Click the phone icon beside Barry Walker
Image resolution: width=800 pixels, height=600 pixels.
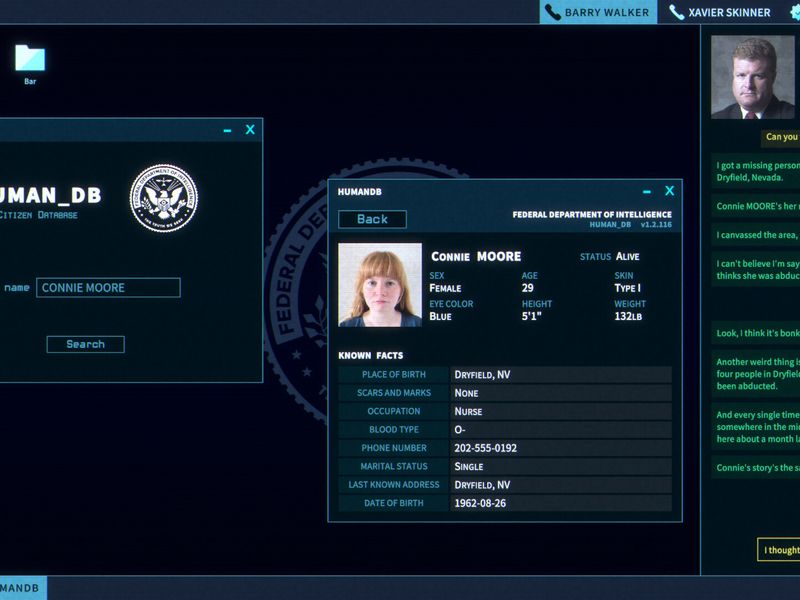pyautogui.click(x=553, y=12)
